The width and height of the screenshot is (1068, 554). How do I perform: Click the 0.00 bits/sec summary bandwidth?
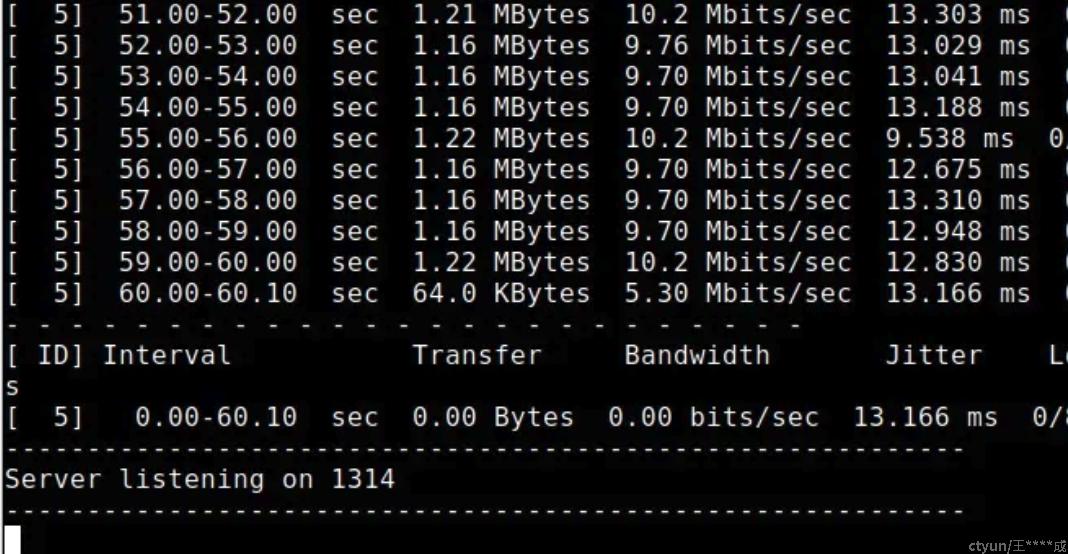(714, 417)
